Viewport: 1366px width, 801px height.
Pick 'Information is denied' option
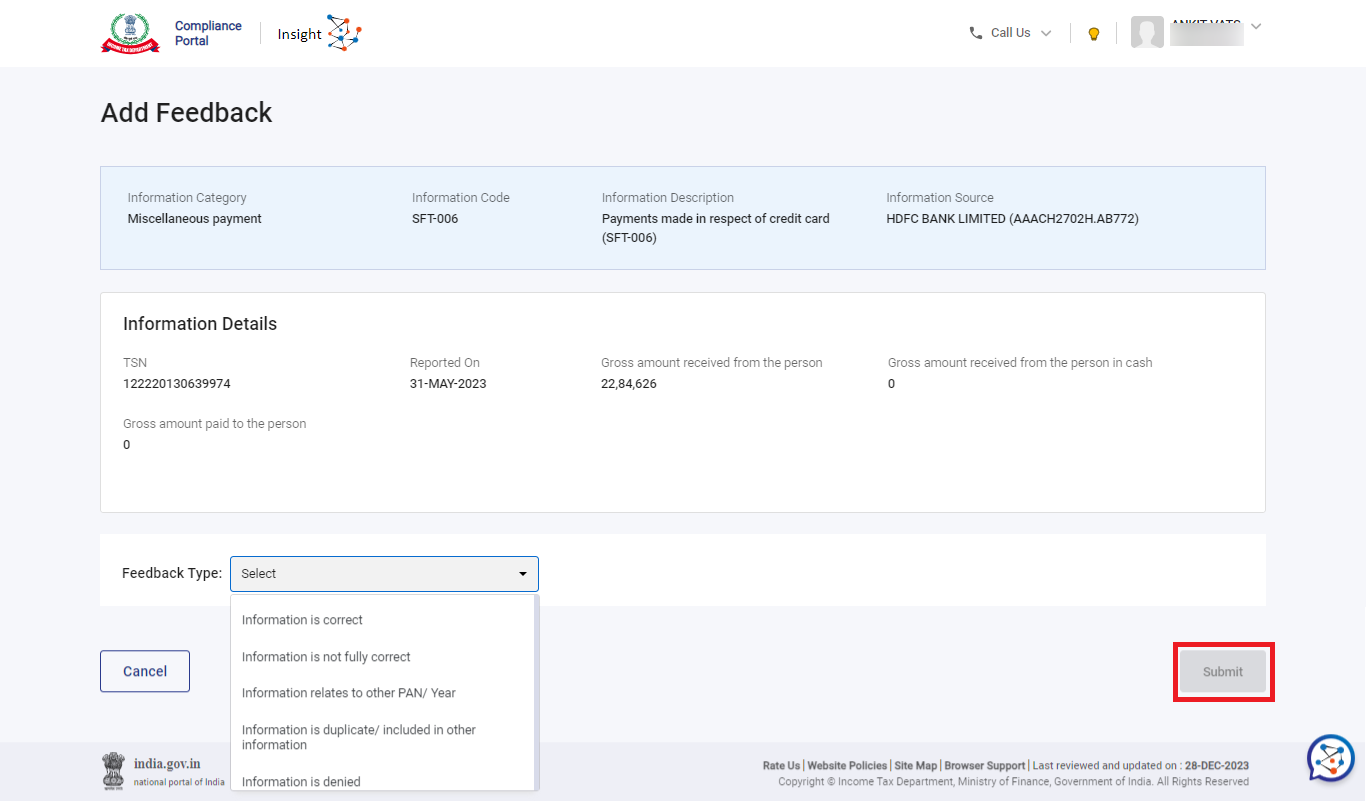(301, 782)
